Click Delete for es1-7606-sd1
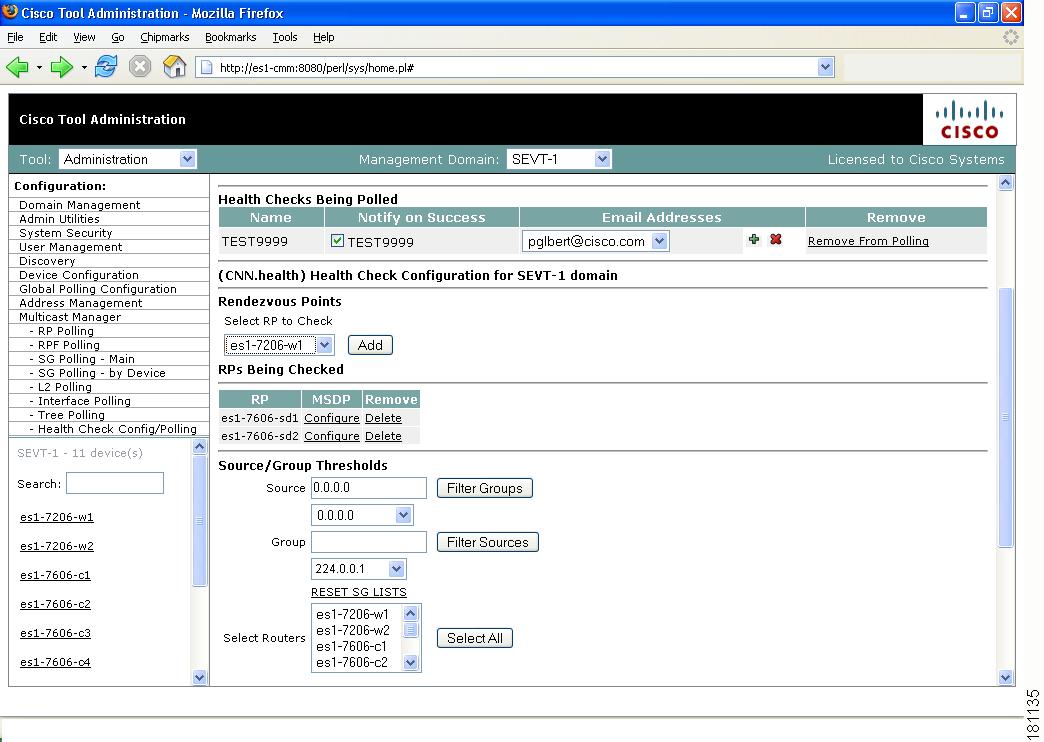1044x742 pixels. (x=384, y=418)
